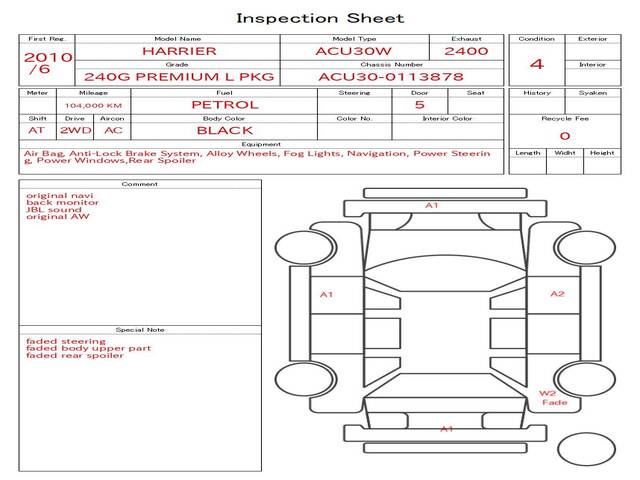This screenshot has width=640, height=480.
Task: Select the note 'faded rear spoiler'
Action: [75, 356]
